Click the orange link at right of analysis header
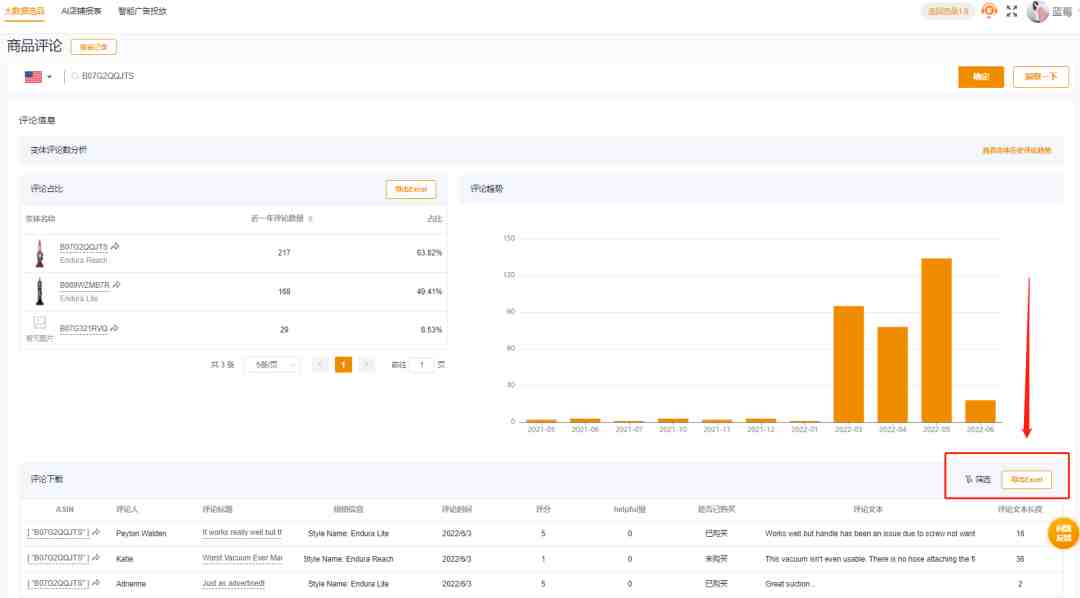The width and height of the screenshot is (1080, 598). tap(1017, 150)
